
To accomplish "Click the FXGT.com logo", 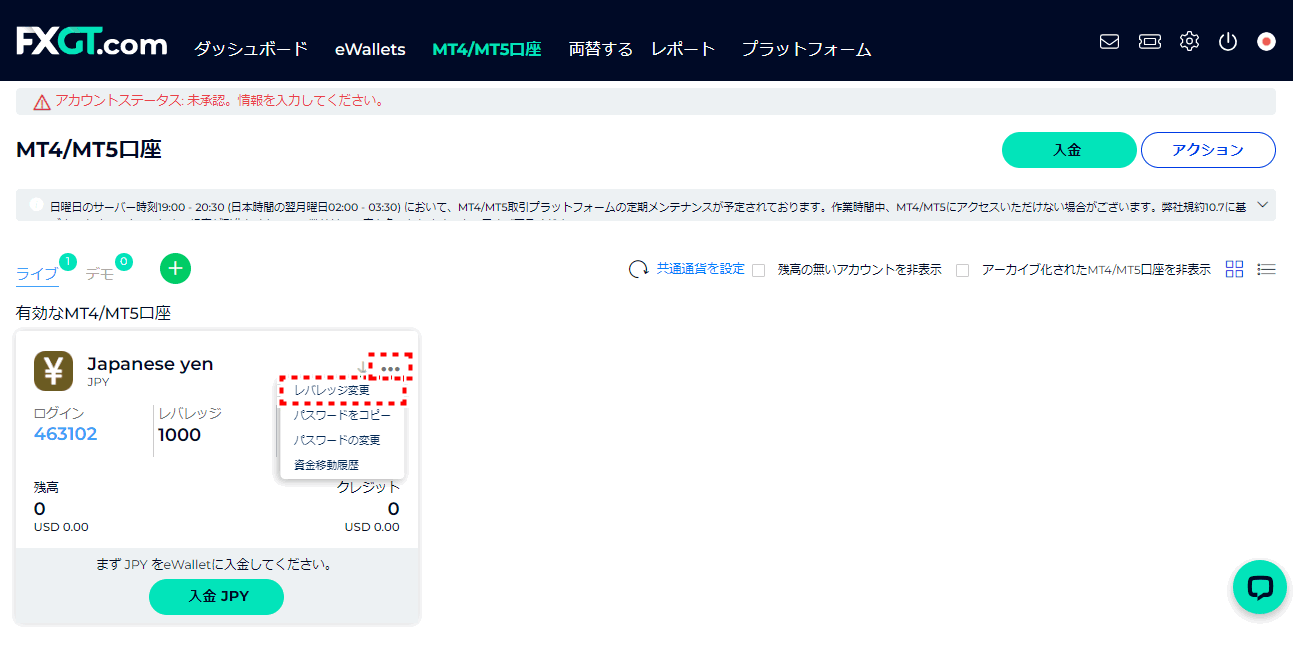I will [x=91, y=42].
